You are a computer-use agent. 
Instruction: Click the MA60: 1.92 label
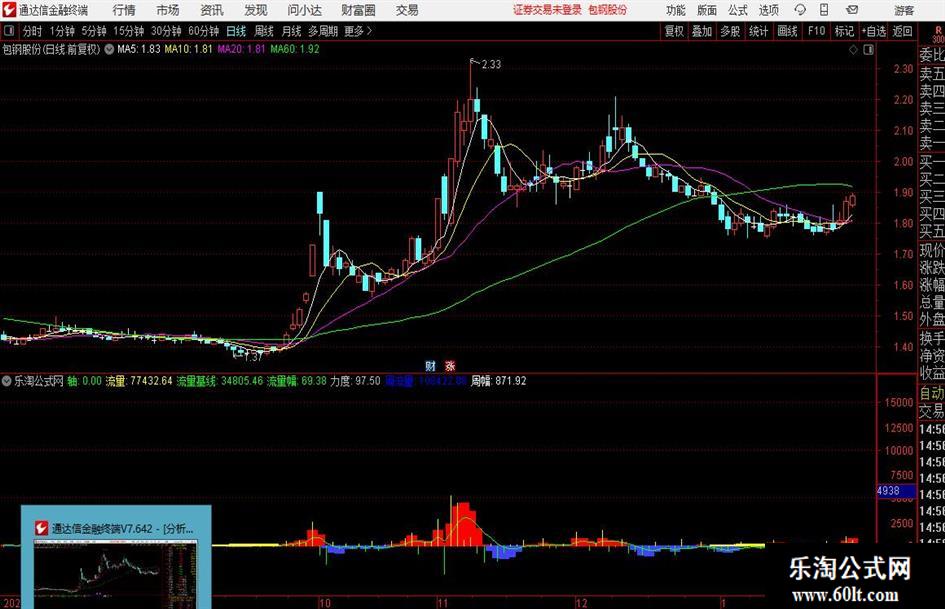pos(295,49)
